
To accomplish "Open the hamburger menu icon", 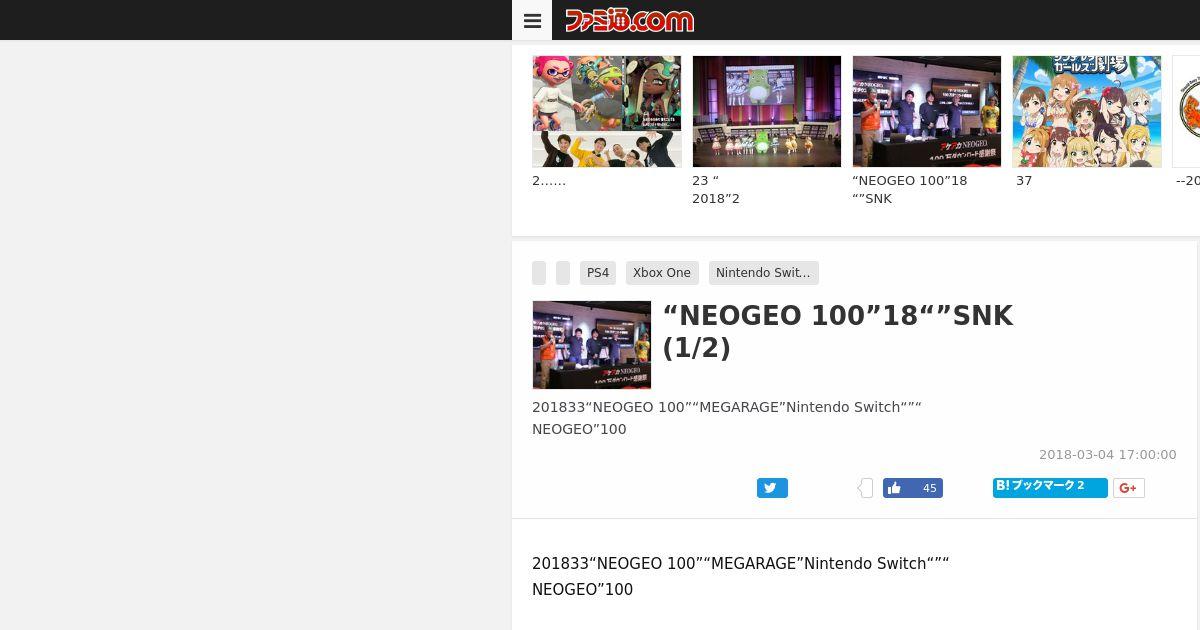I will pyautogui.click(x=532, y=20).
